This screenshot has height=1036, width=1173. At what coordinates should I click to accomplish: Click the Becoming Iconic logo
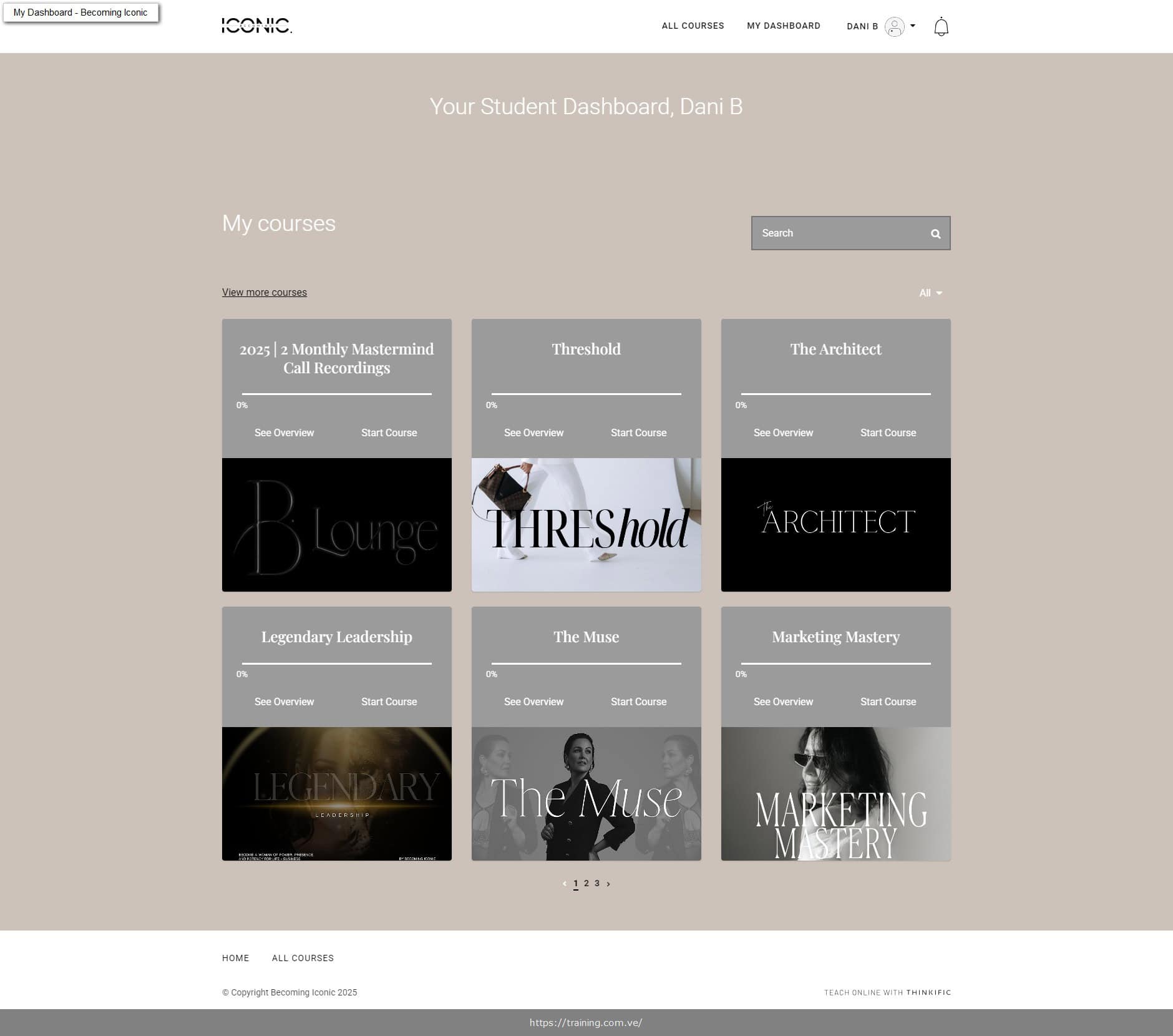(256, 26)
